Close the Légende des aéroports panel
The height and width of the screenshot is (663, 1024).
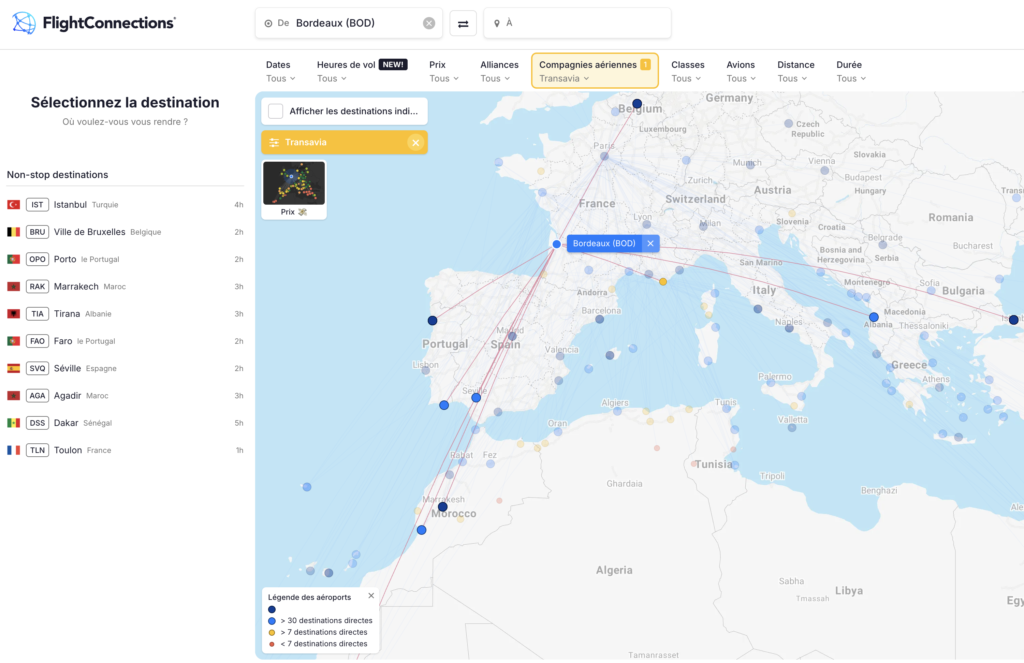[x=371, y=596]
